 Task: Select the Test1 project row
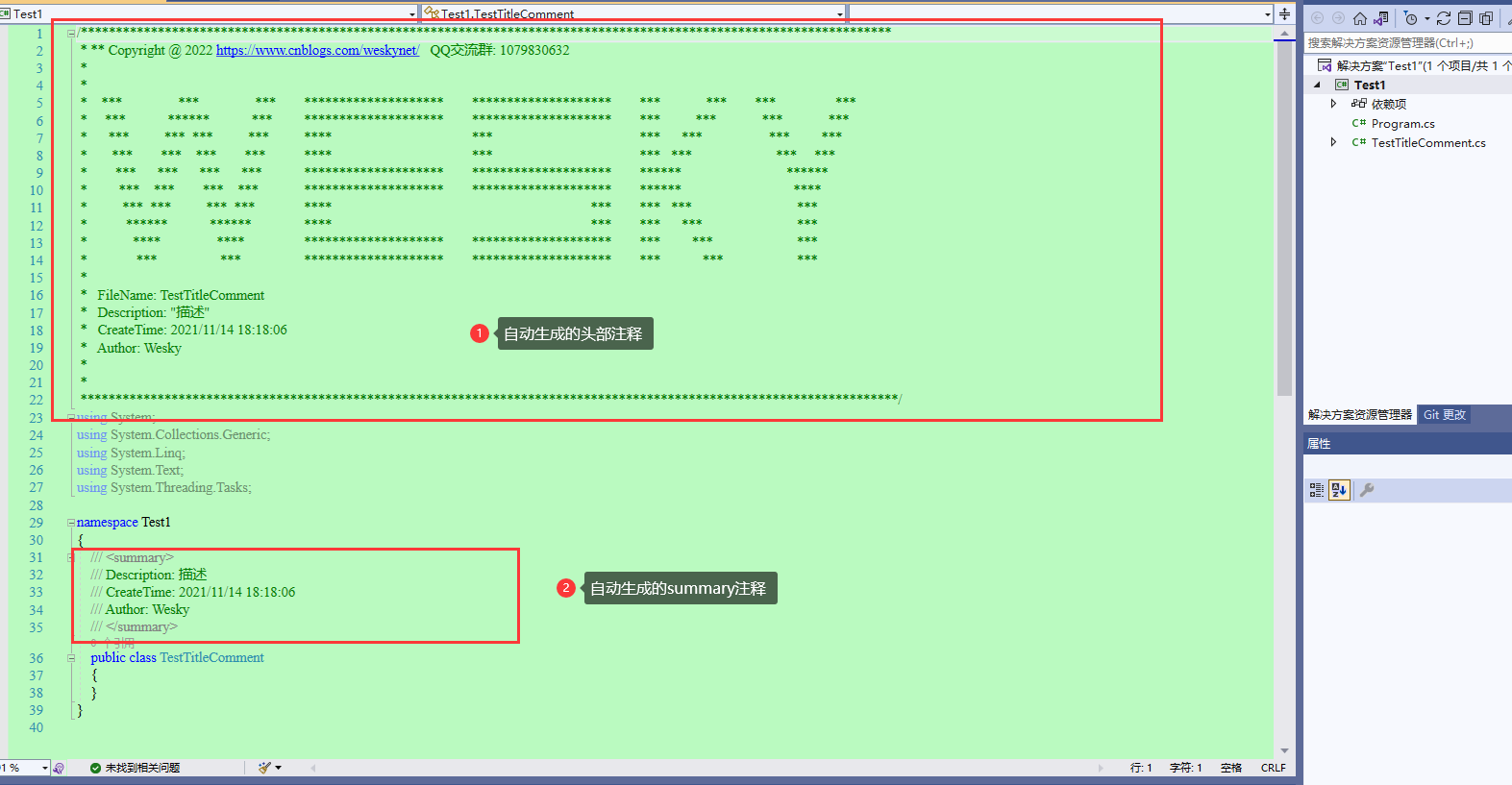(x=1408, y=85)
